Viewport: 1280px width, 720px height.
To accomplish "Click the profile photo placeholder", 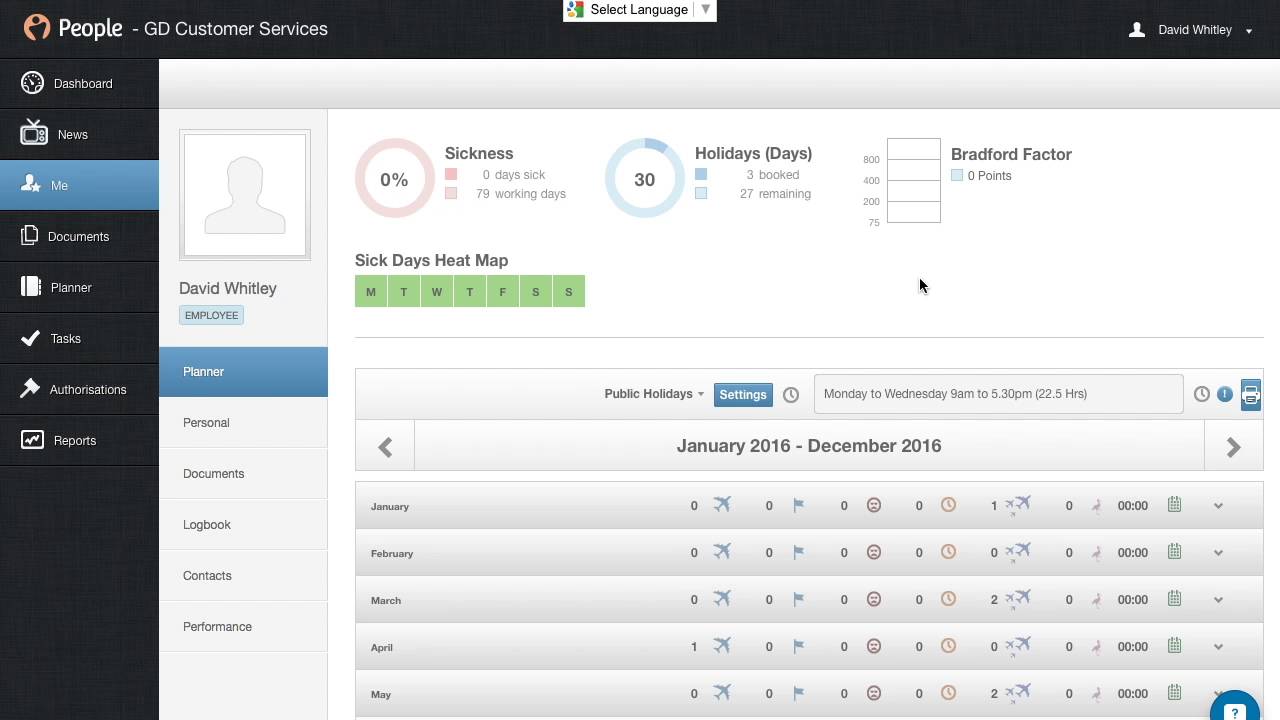I will point(245,195).
